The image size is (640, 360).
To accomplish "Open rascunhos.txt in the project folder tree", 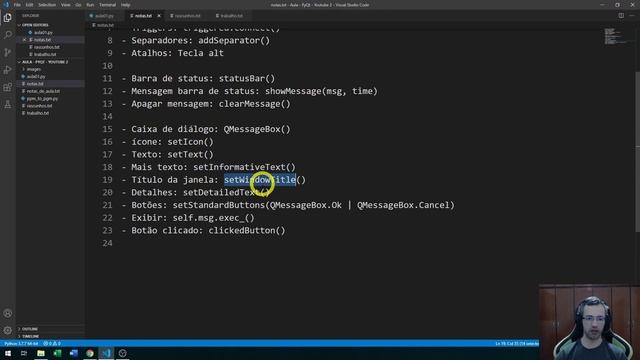I will [x=39, y=106].
